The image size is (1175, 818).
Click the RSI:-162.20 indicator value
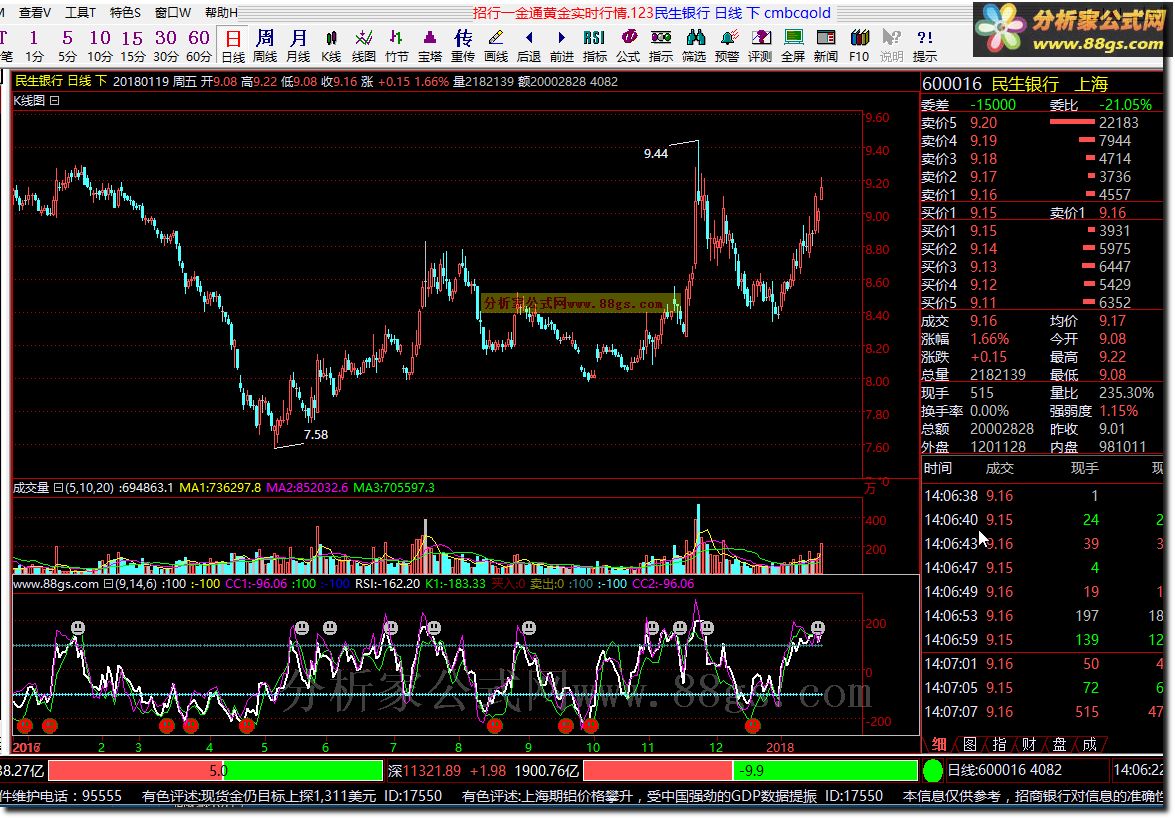point(387,584)
